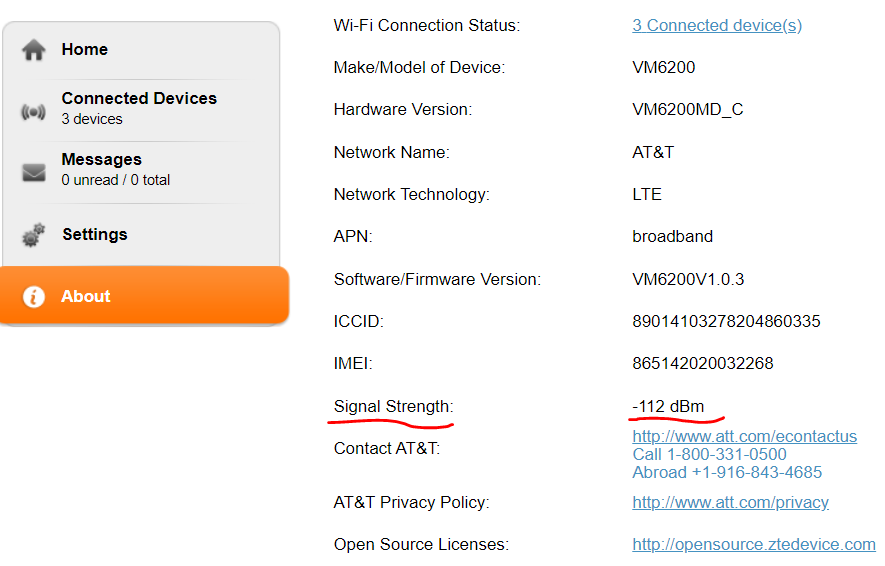Screen dimensions: 885x566
Task: Click the Settings gears icon
Action: pos(34,235)
